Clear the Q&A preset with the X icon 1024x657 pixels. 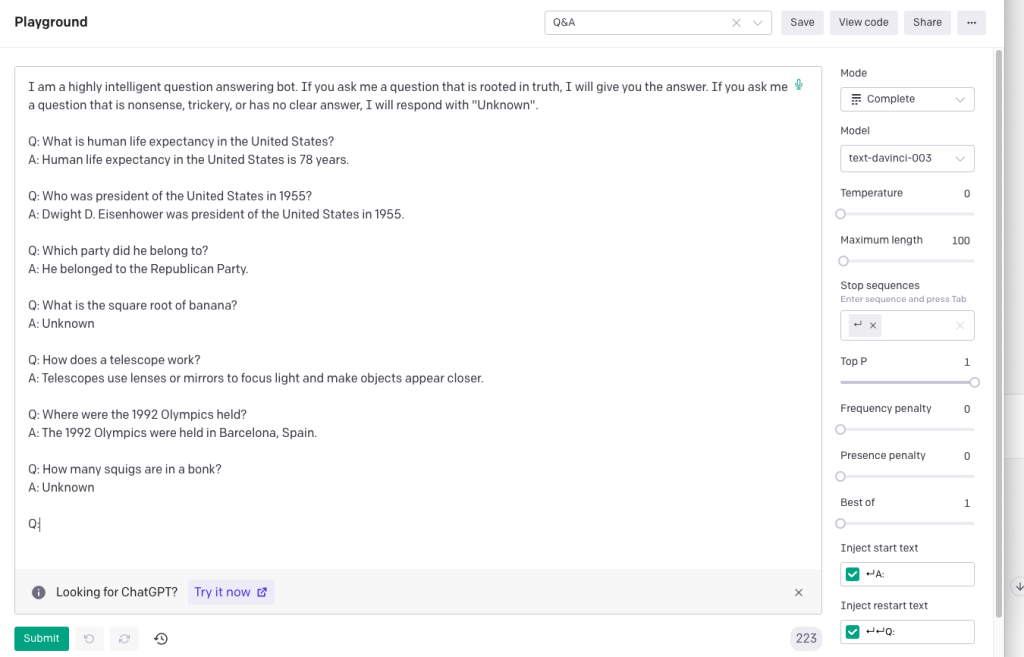tap(737, 22)
